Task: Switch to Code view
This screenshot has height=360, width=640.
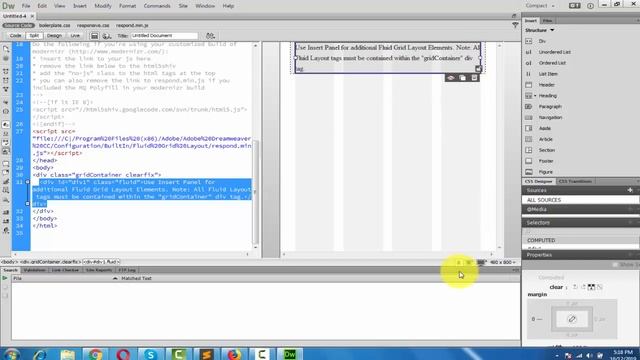Action: (16, 36)
